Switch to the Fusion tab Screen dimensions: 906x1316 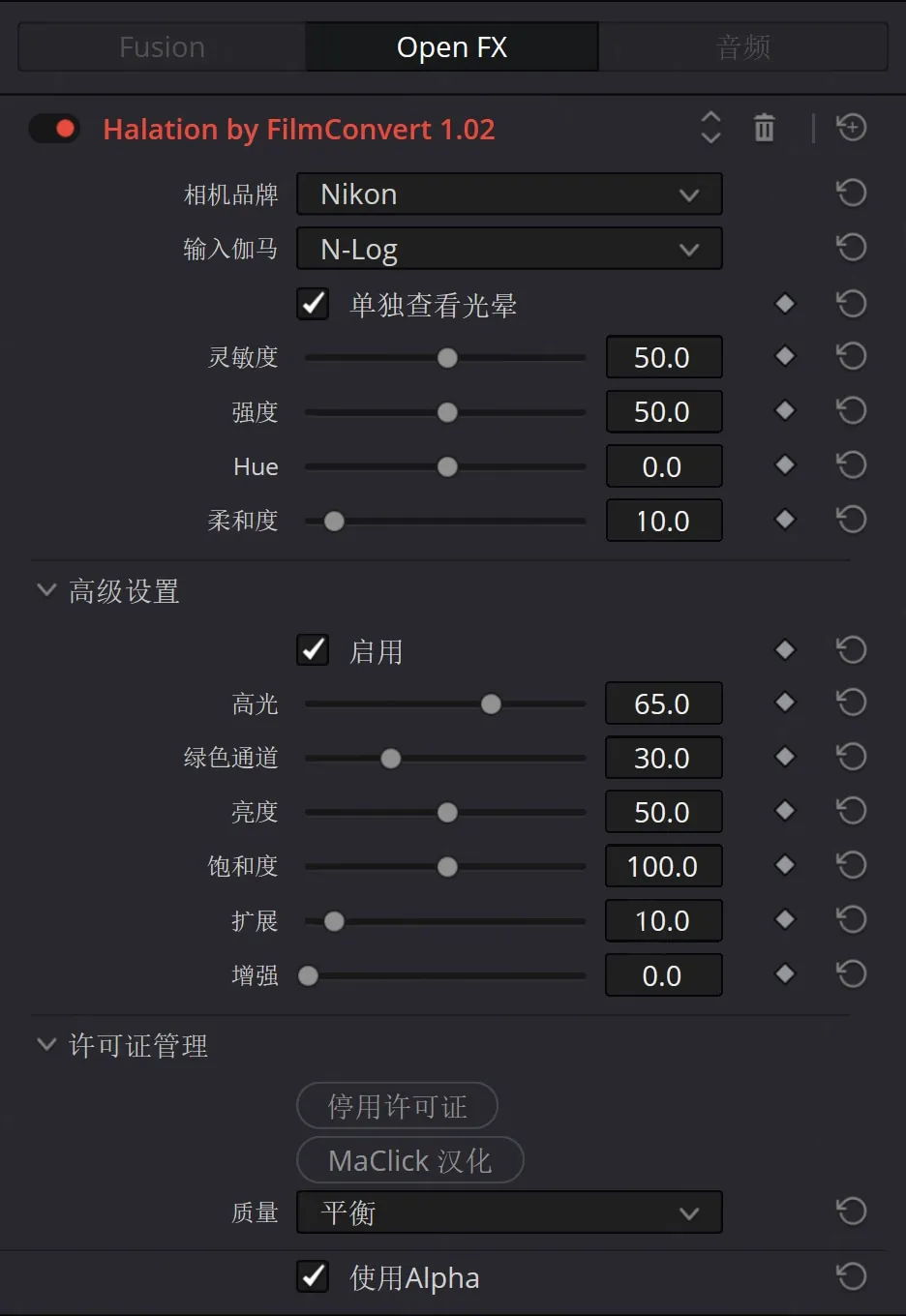pyautogui.click(x=162, y=47)
